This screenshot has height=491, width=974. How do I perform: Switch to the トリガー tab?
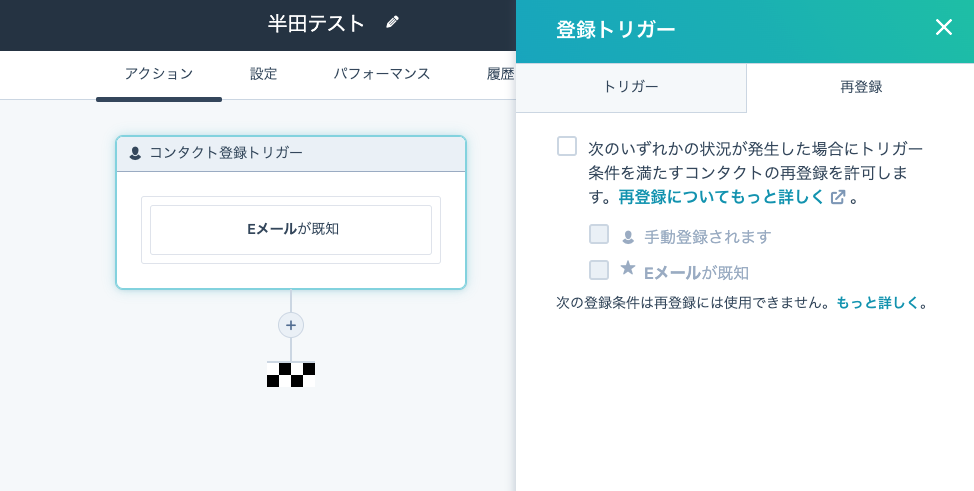click(630, 87)
